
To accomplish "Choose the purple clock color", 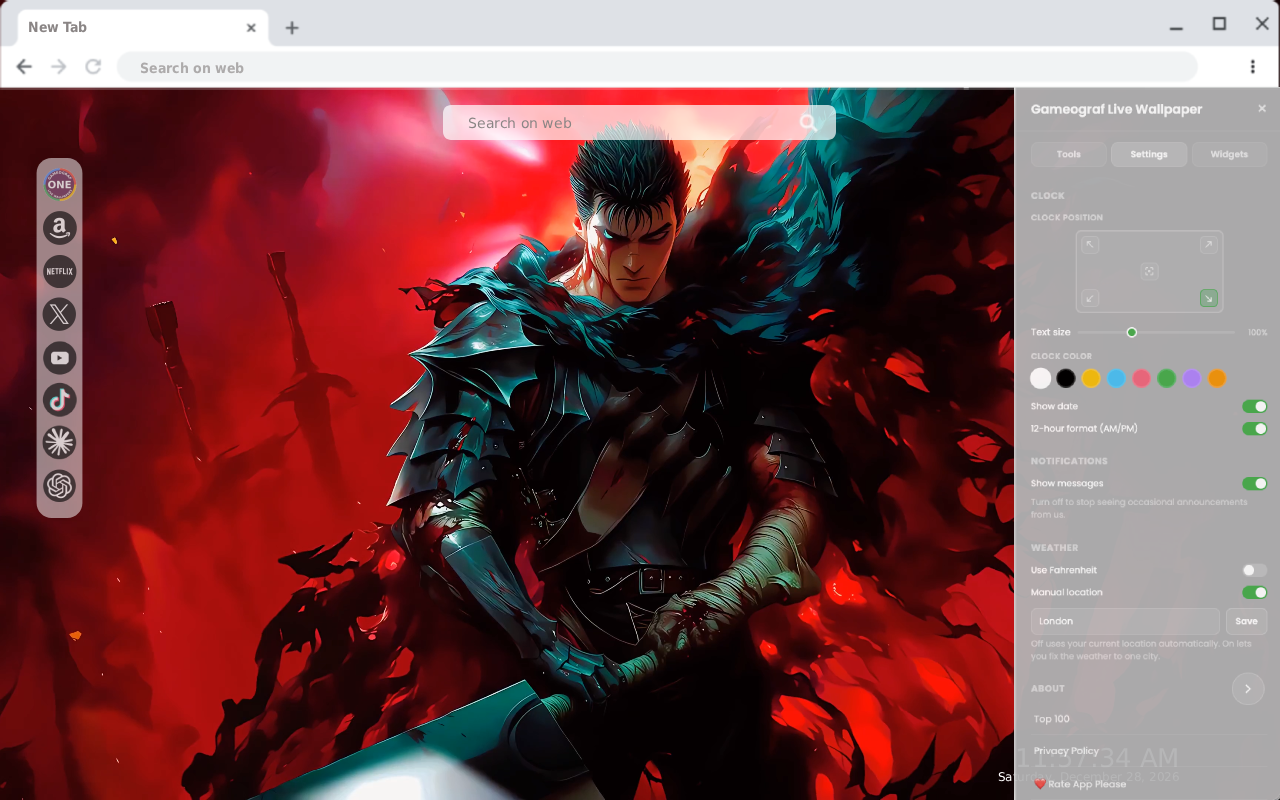I will tap(1191, 378).
